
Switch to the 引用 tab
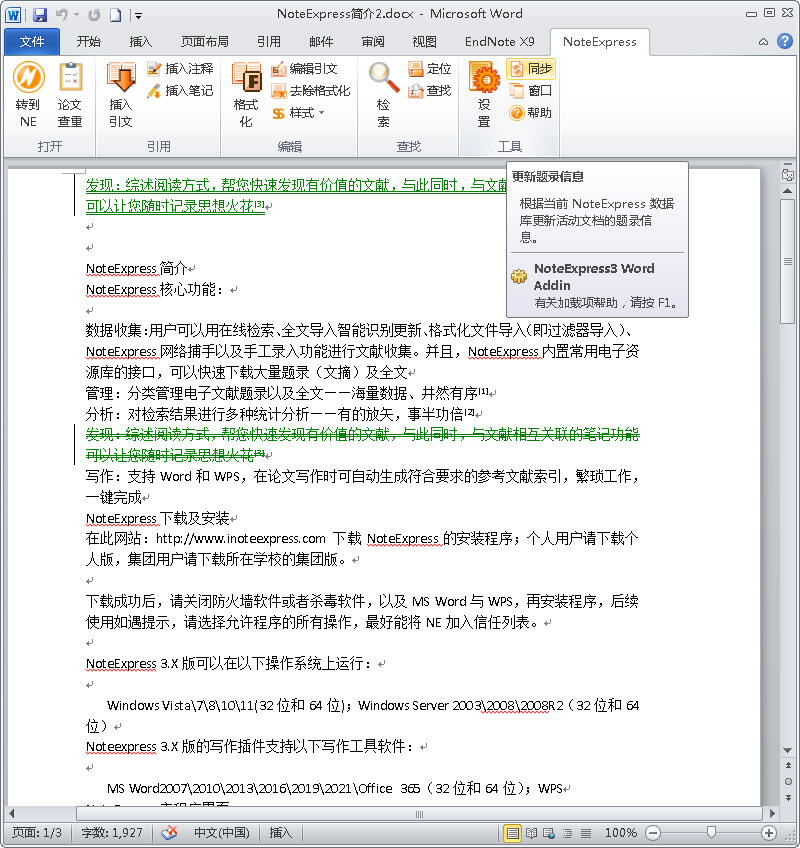[269, 42]
